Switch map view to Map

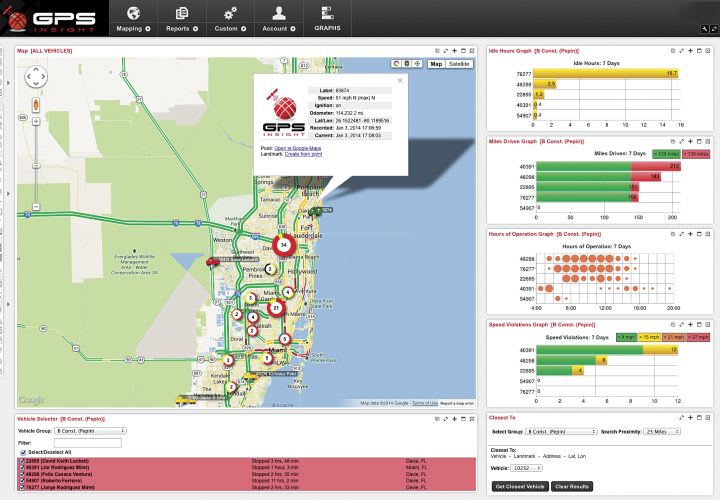point(436,64)
